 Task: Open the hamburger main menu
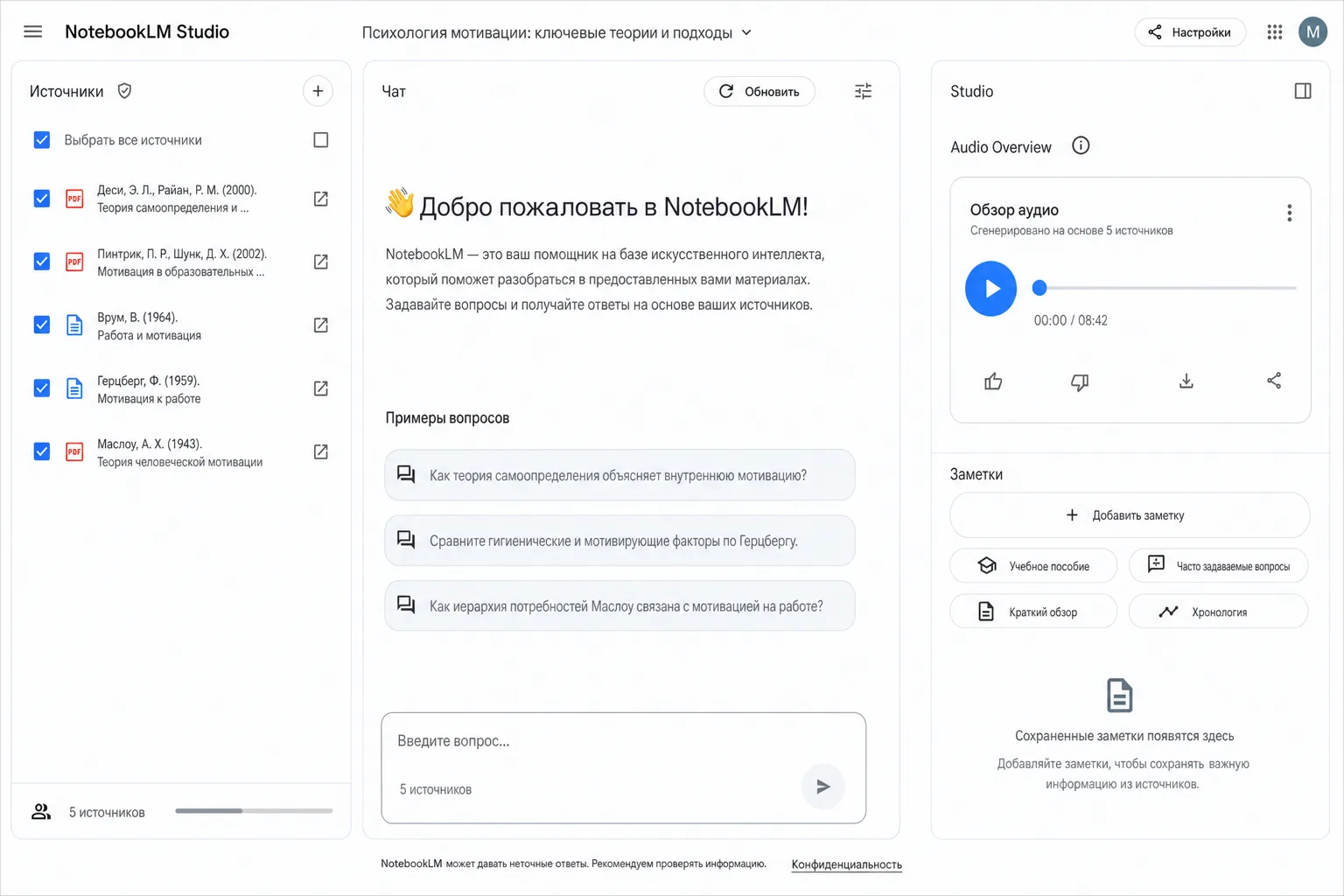click(x=32, y=31)
